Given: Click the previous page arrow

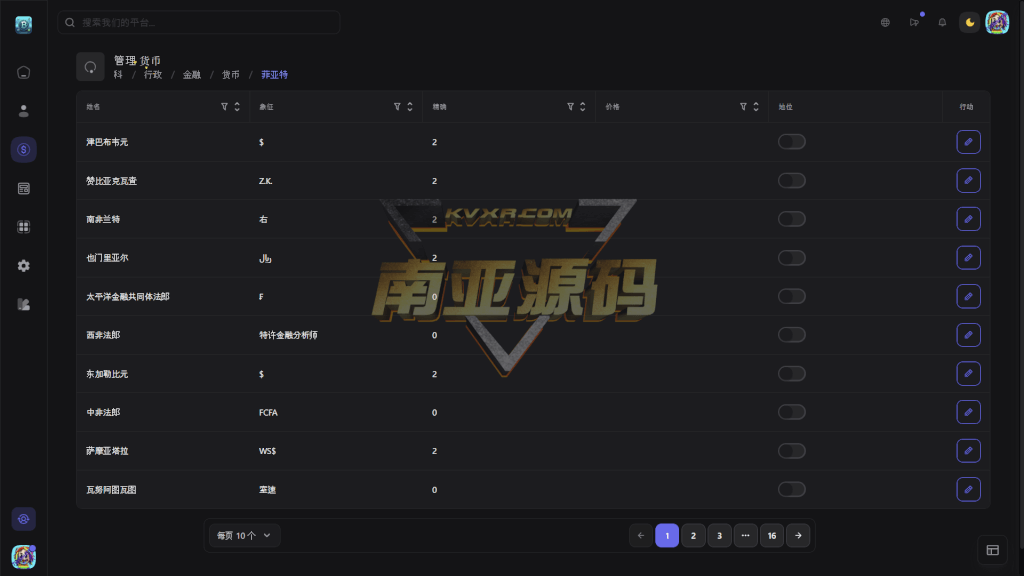Looking at the screenshot, I should pos(641,536).
